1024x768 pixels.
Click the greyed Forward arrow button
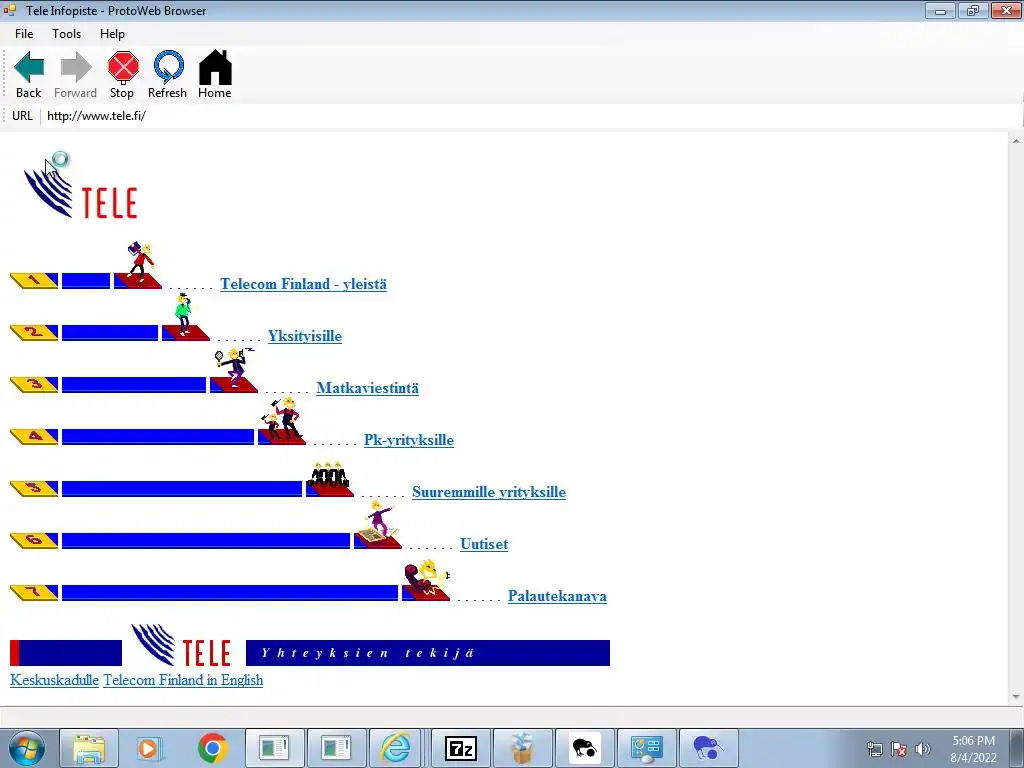point(75,74)
